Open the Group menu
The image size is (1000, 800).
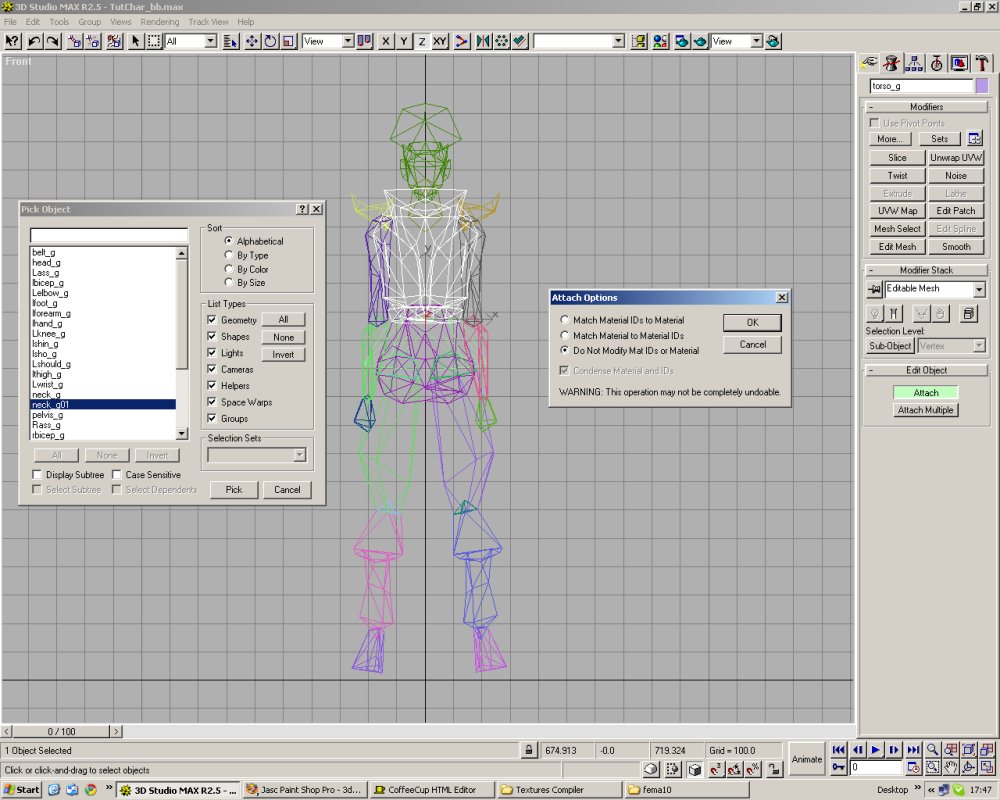(x=89, y=22)
